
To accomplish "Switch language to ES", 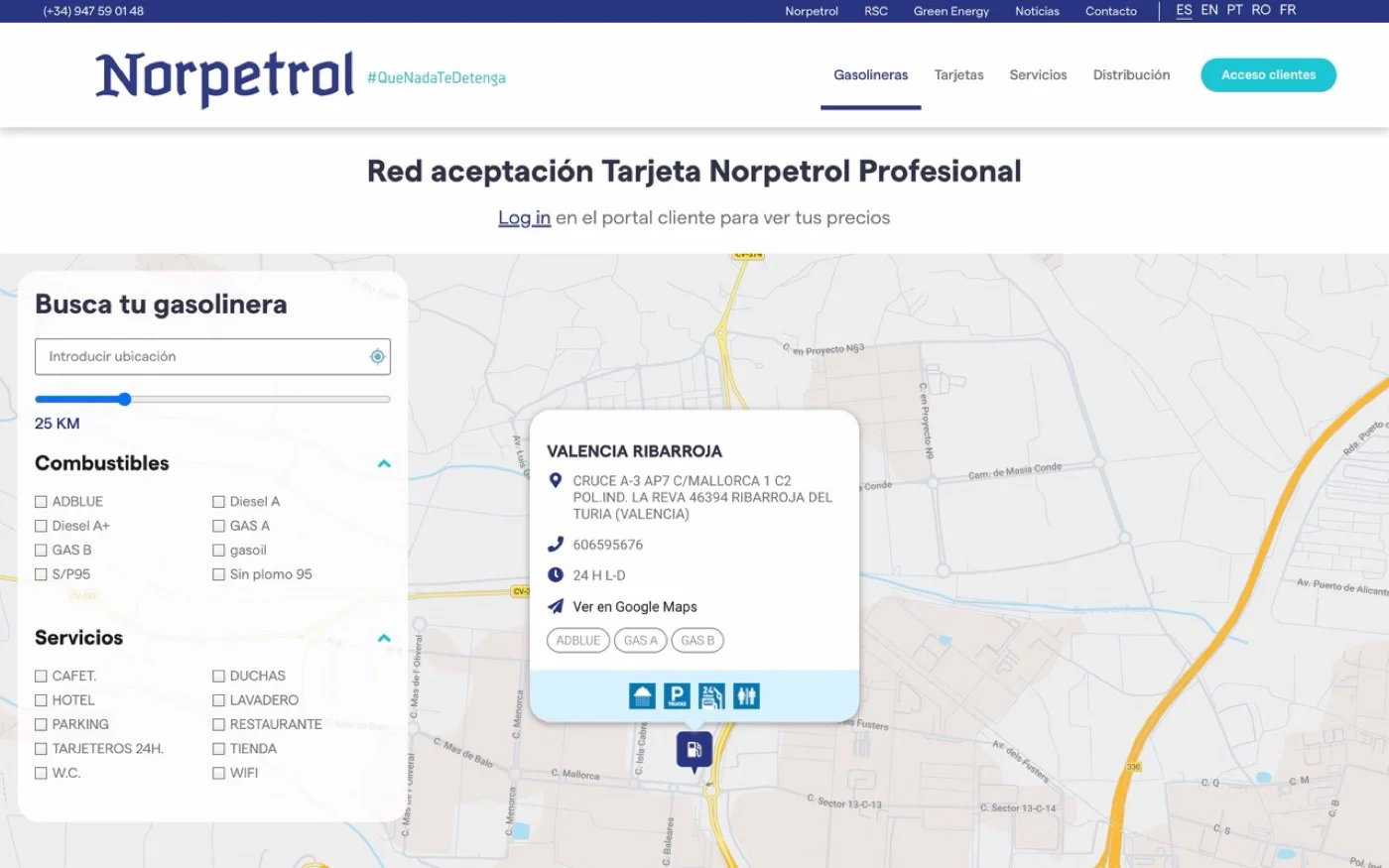I will click(1184, 10).
